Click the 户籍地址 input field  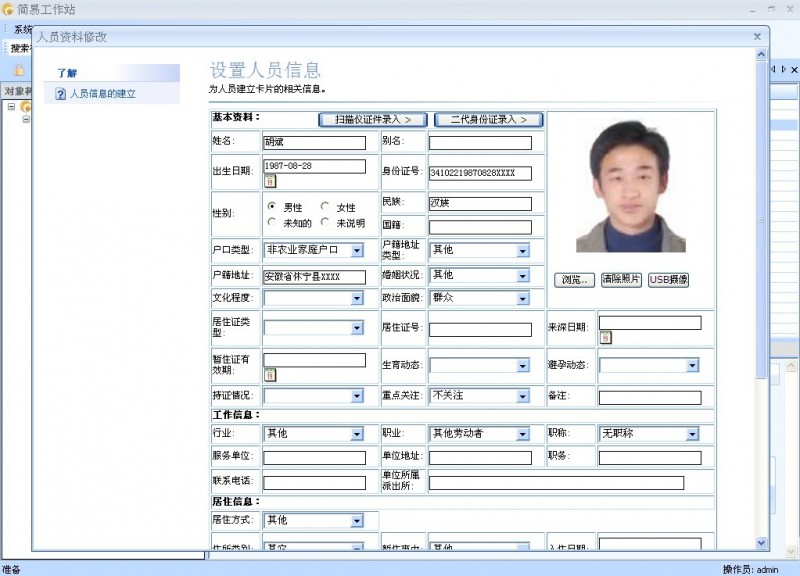[x=314, y=277]
